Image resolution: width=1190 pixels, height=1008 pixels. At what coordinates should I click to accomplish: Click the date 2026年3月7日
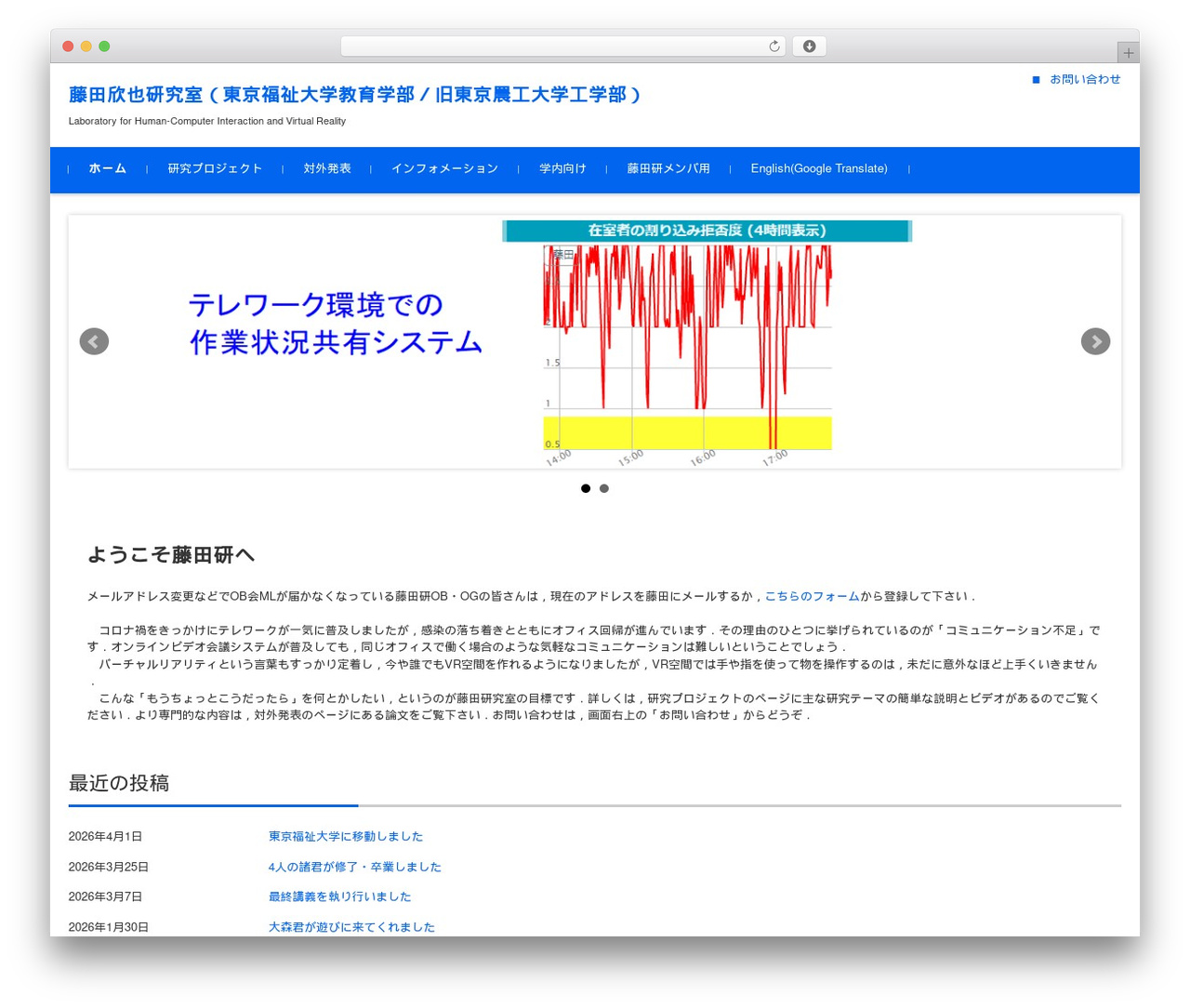pyautogui.click(x=105, y=896)
